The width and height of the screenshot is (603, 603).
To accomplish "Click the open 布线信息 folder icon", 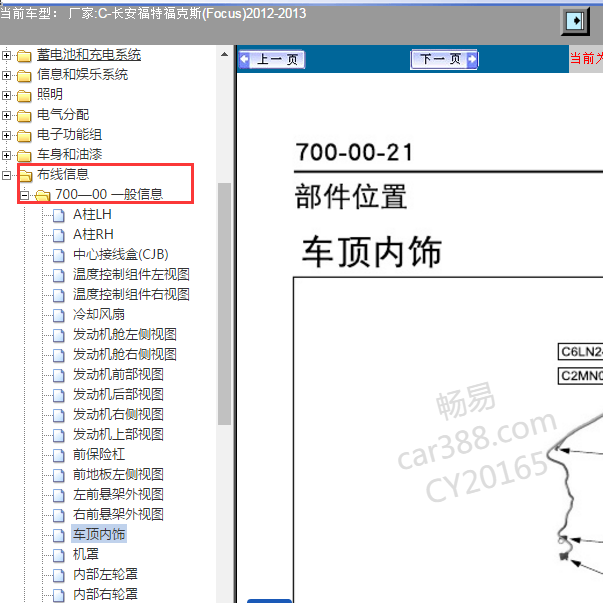I will (x=26, y=176).
